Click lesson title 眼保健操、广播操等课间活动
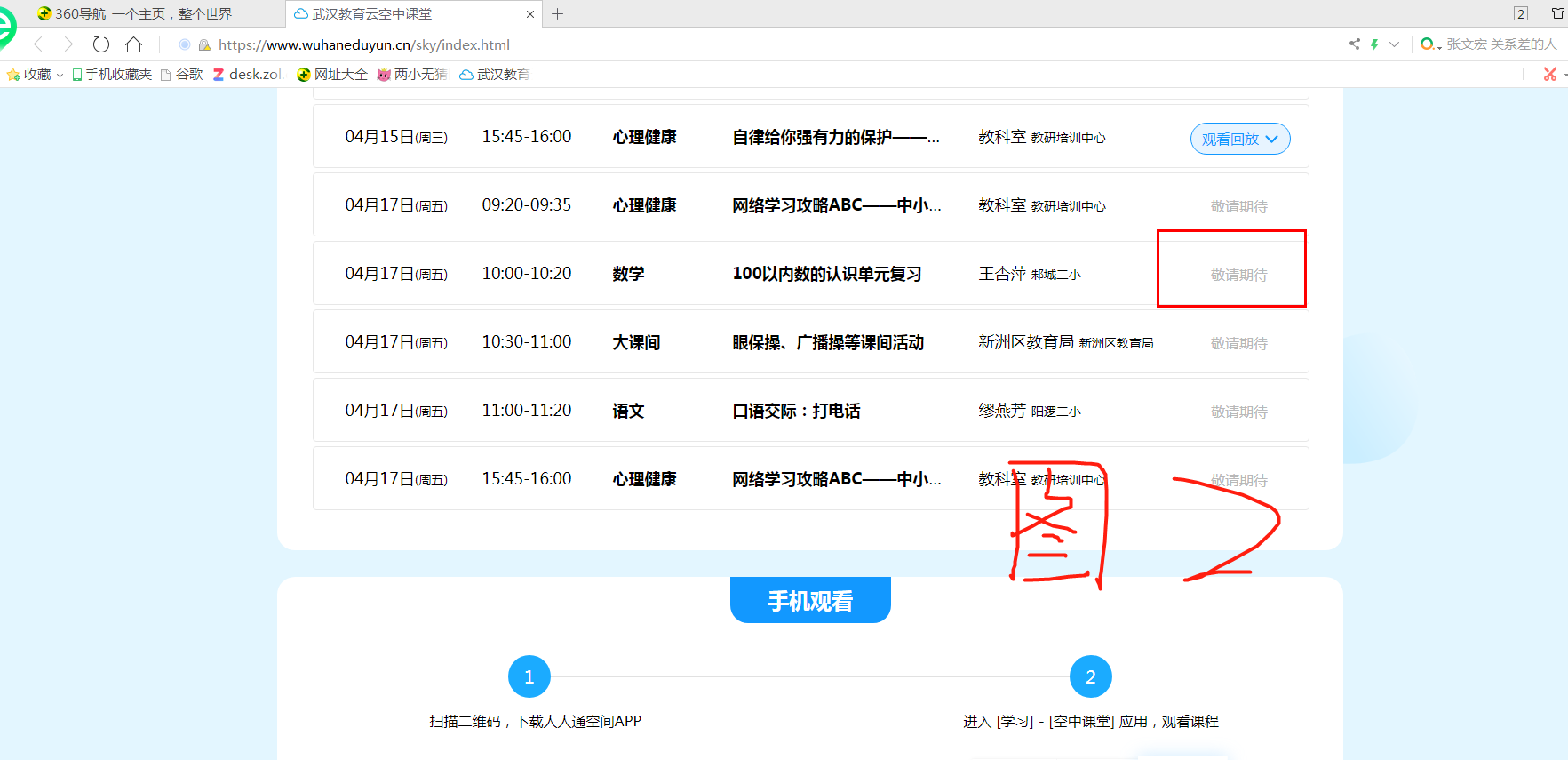Screen dimensions: 1568x760 828,342
